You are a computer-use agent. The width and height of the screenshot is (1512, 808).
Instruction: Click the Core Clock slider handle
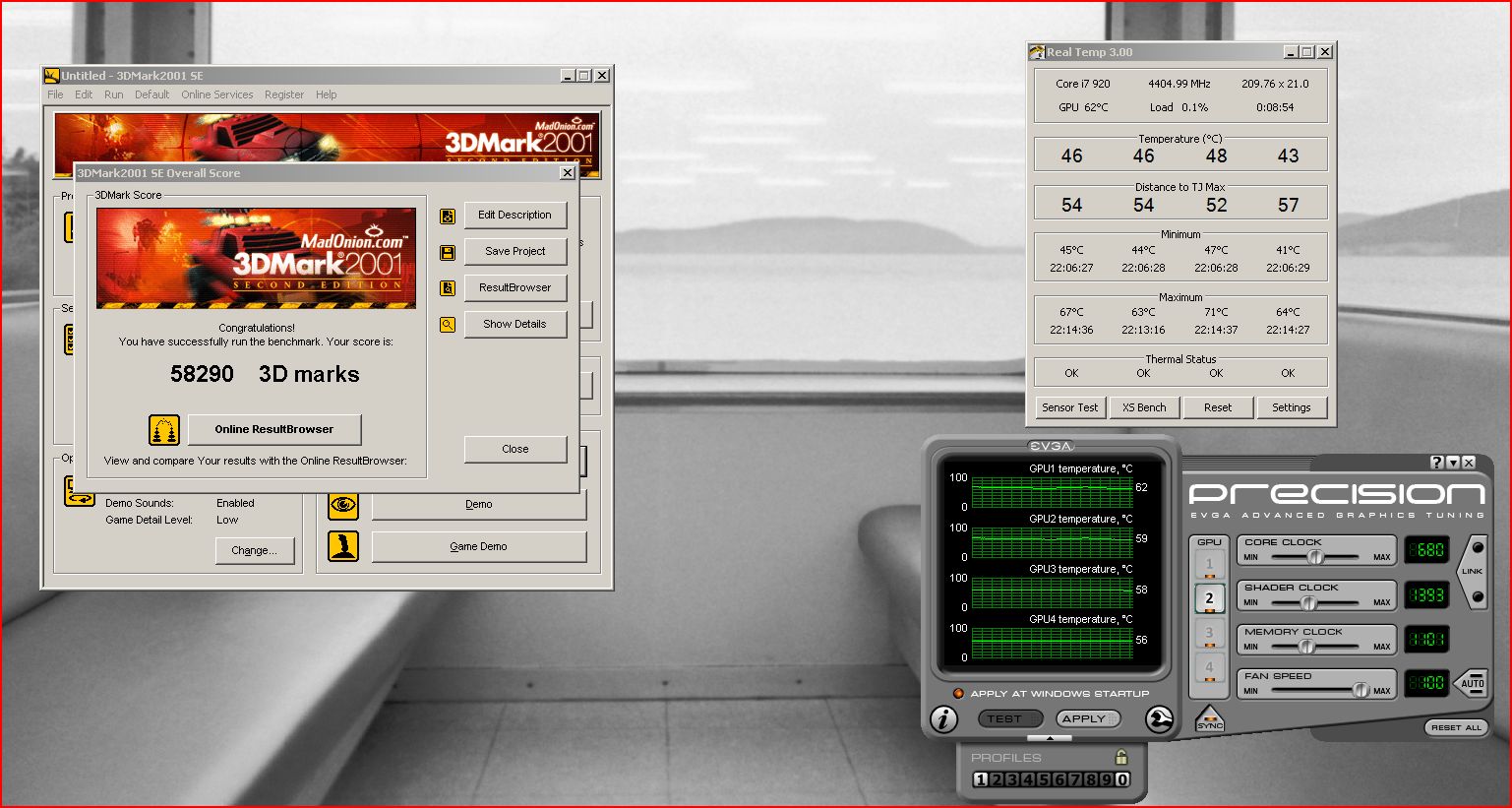pos(1315,558)
